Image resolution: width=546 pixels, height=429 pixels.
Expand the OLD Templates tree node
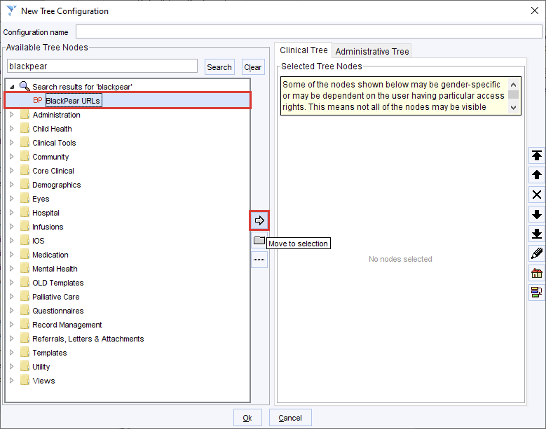tap(11, 282)
